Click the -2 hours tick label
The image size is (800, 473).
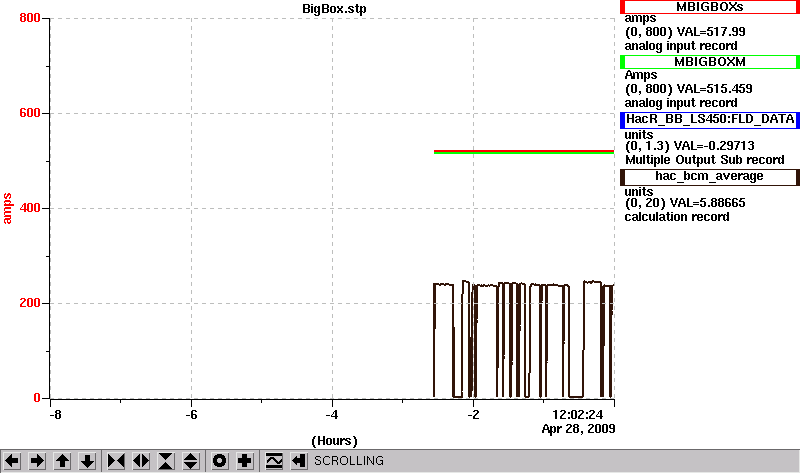(x=473, y=415)
